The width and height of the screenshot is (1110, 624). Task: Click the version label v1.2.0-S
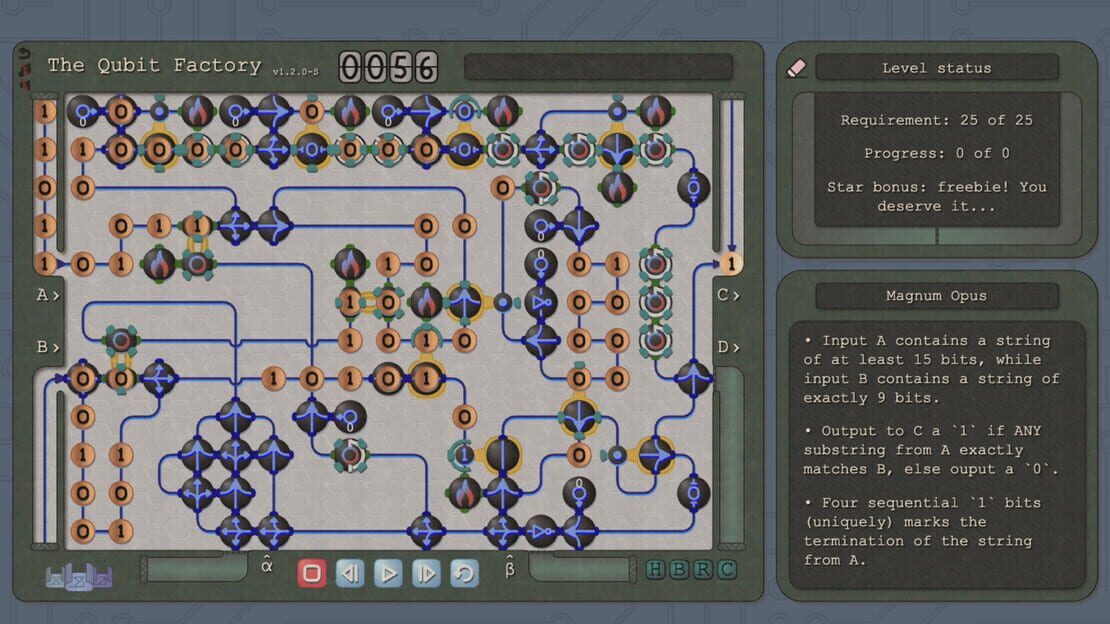[x=295, y=72]
